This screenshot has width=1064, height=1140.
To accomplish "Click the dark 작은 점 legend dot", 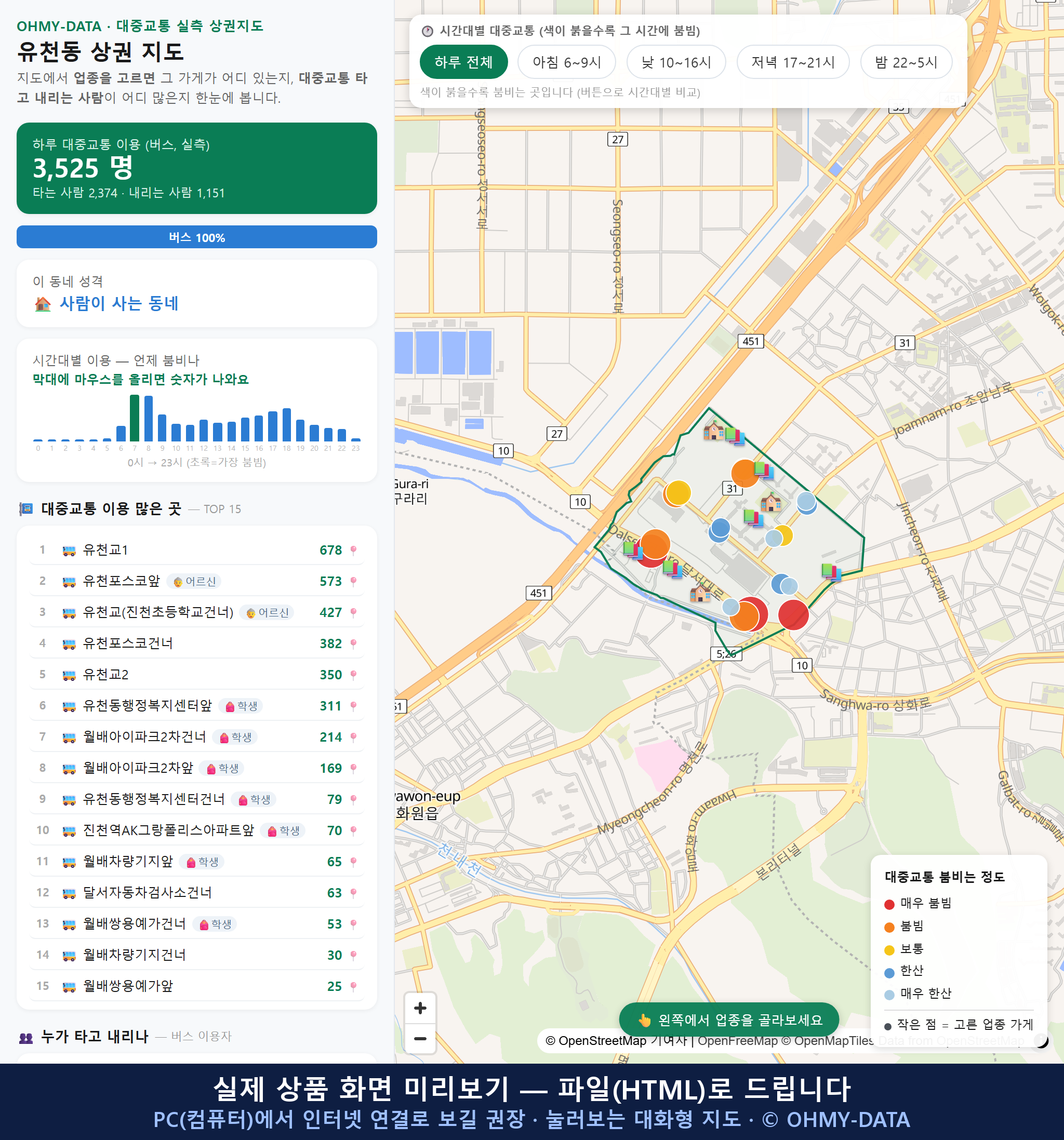I will pos(888,1026).
